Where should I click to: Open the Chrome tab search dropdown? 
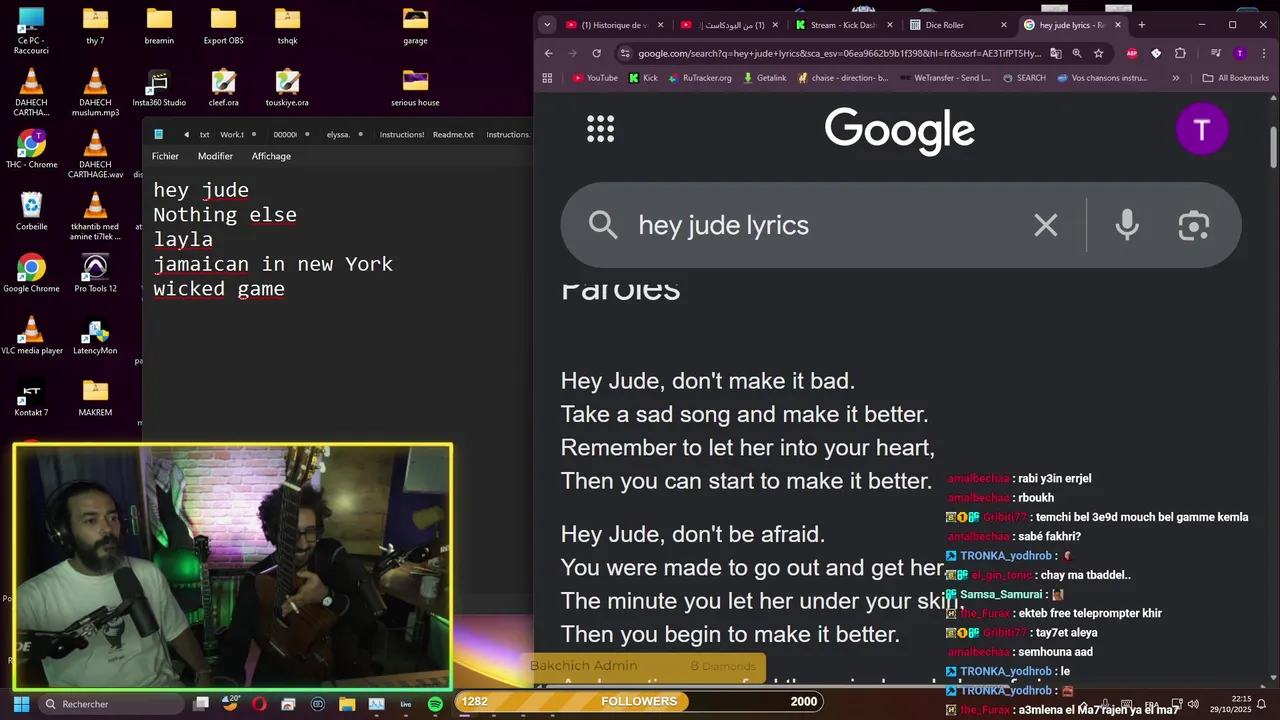pyautogui.click(x=546, y=25)
